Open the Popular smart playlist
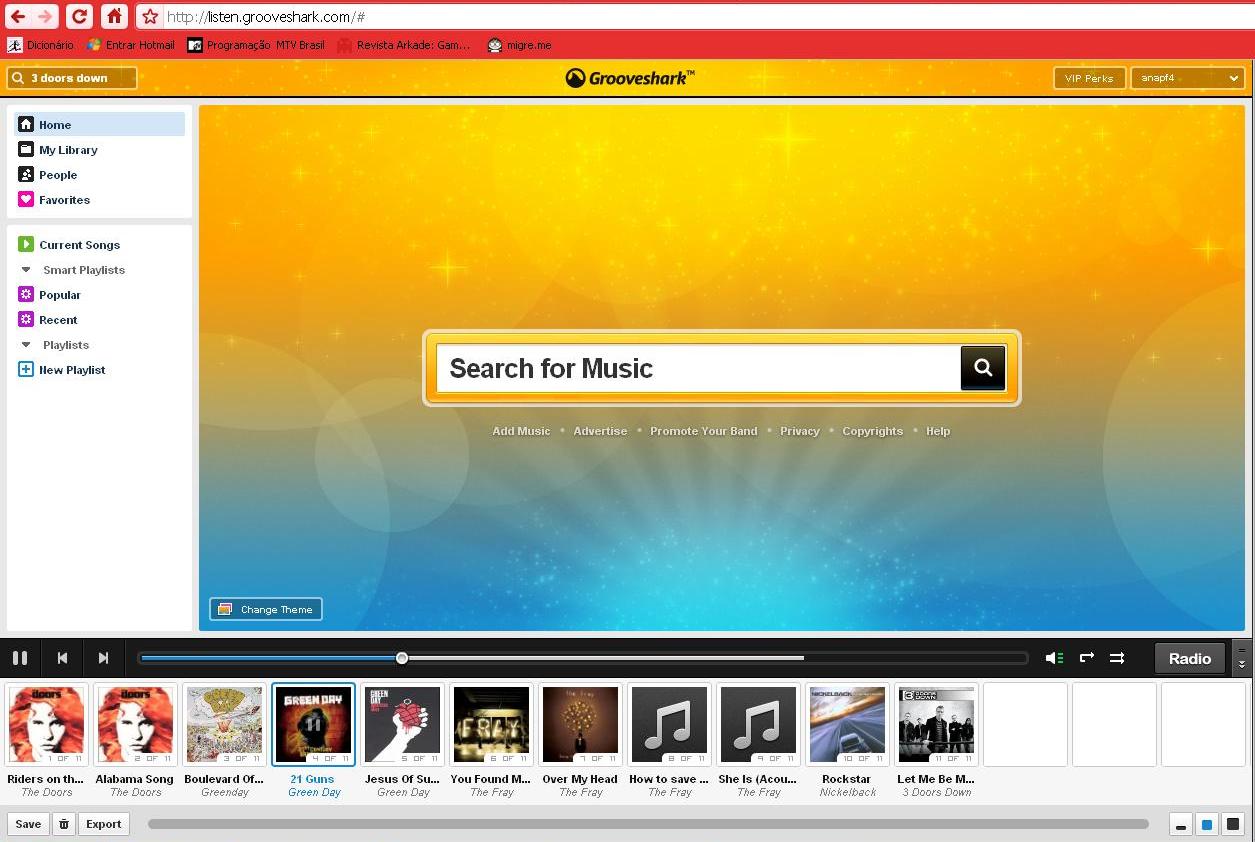This screenshot has height=842, width=1255. coord(99,295)
